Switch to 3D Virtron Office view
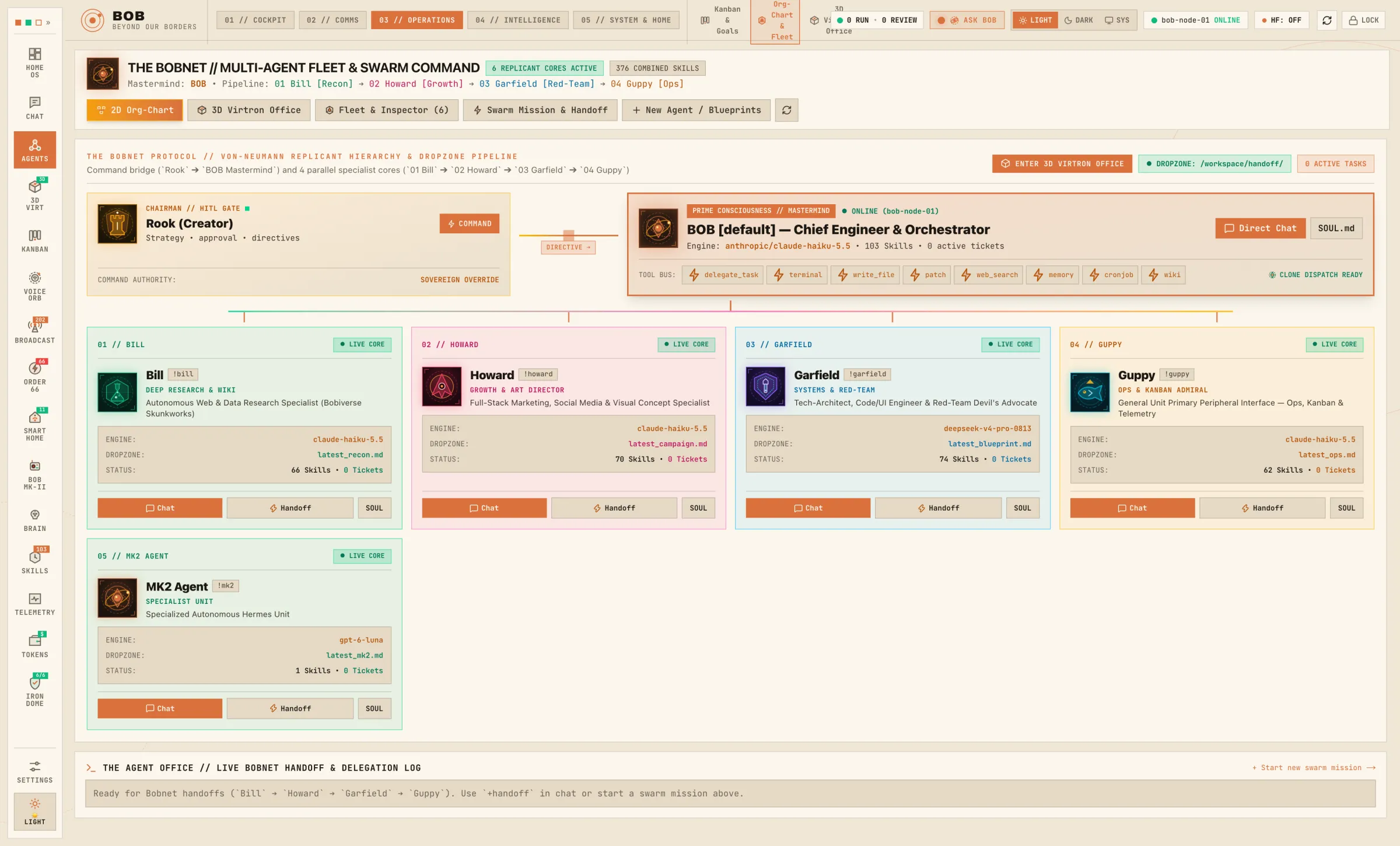This screenshot has height=846, width=1400. click(249, 110)
